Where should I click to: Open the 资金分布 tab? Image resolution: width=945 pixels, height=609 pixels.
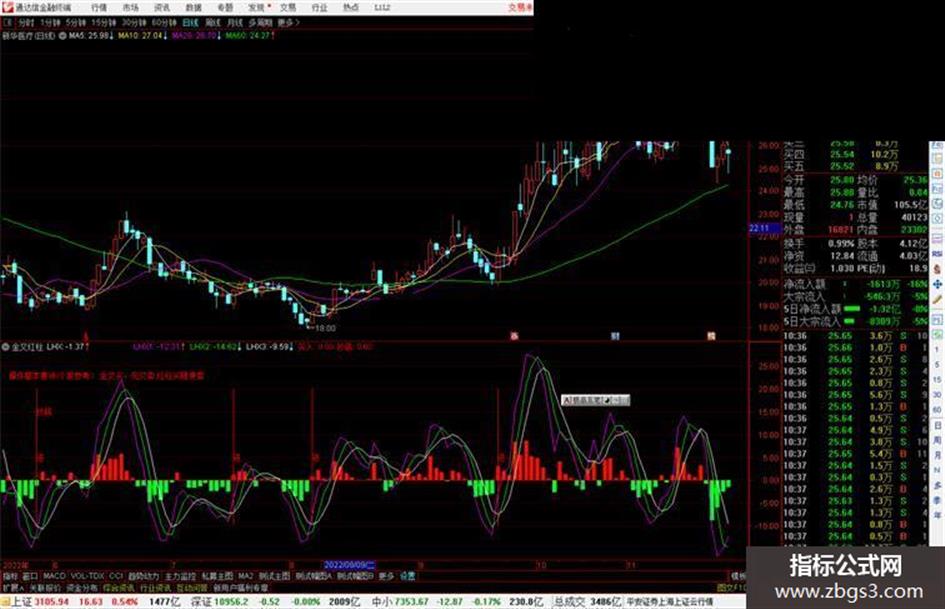click(81, 587)
